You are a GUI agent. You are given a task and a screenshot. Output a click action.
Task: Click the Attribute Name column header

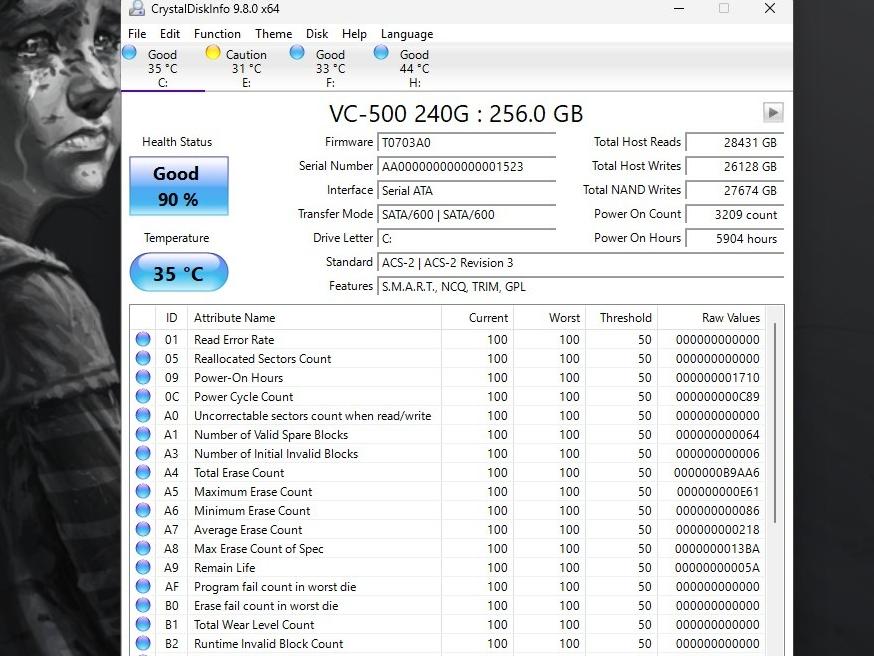pos(234,318)
